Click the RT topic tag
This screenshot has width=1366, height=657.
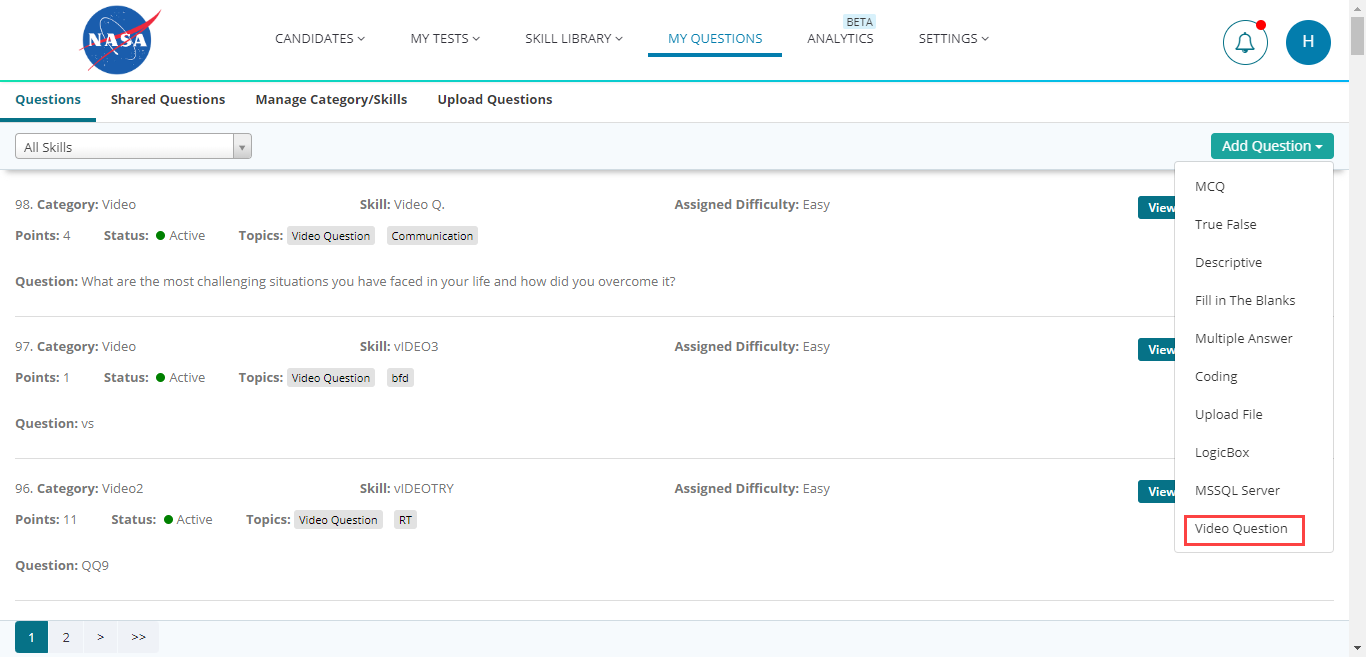[405, 520]
